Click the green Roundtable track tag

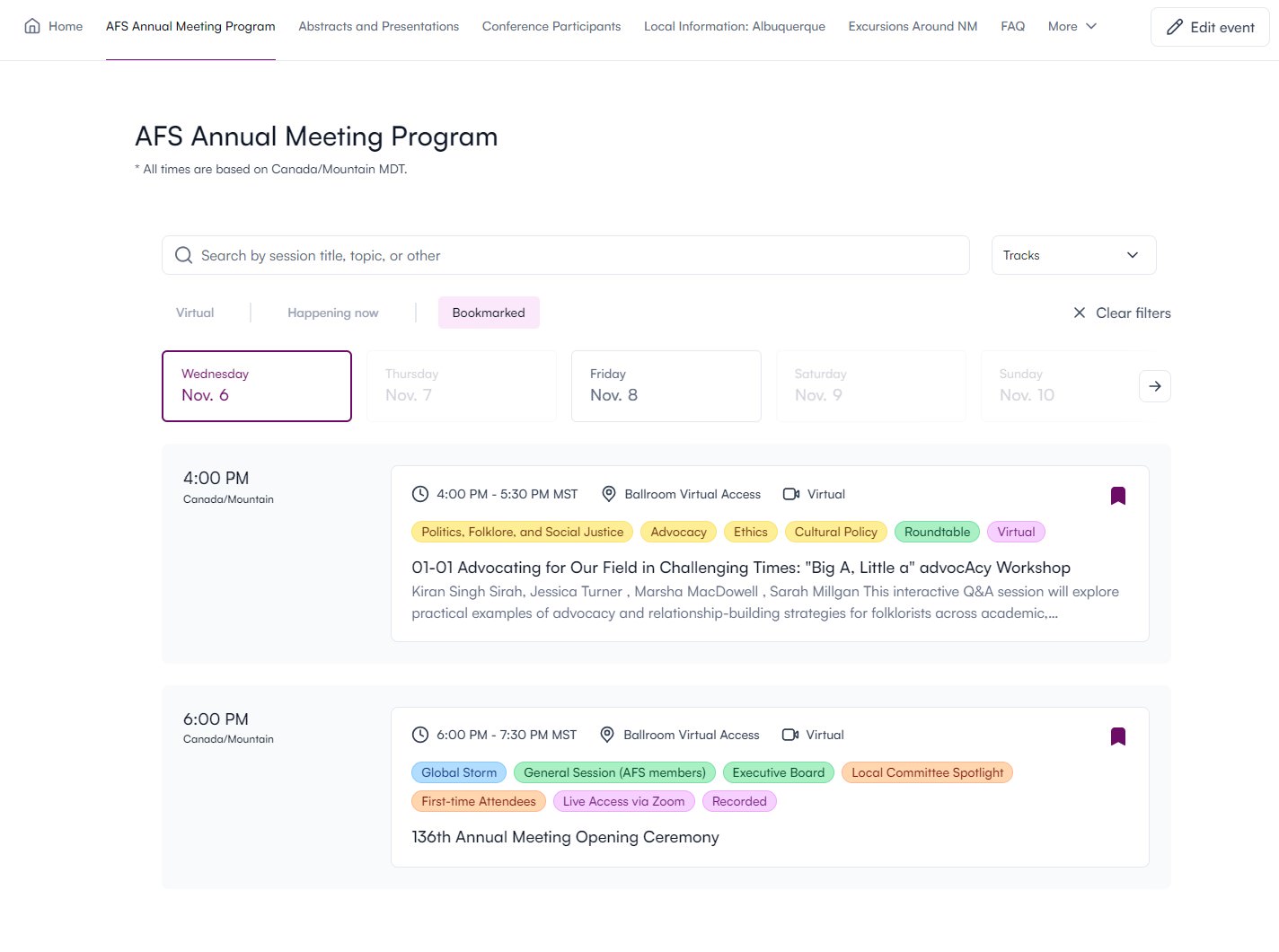tap(937, 532)
